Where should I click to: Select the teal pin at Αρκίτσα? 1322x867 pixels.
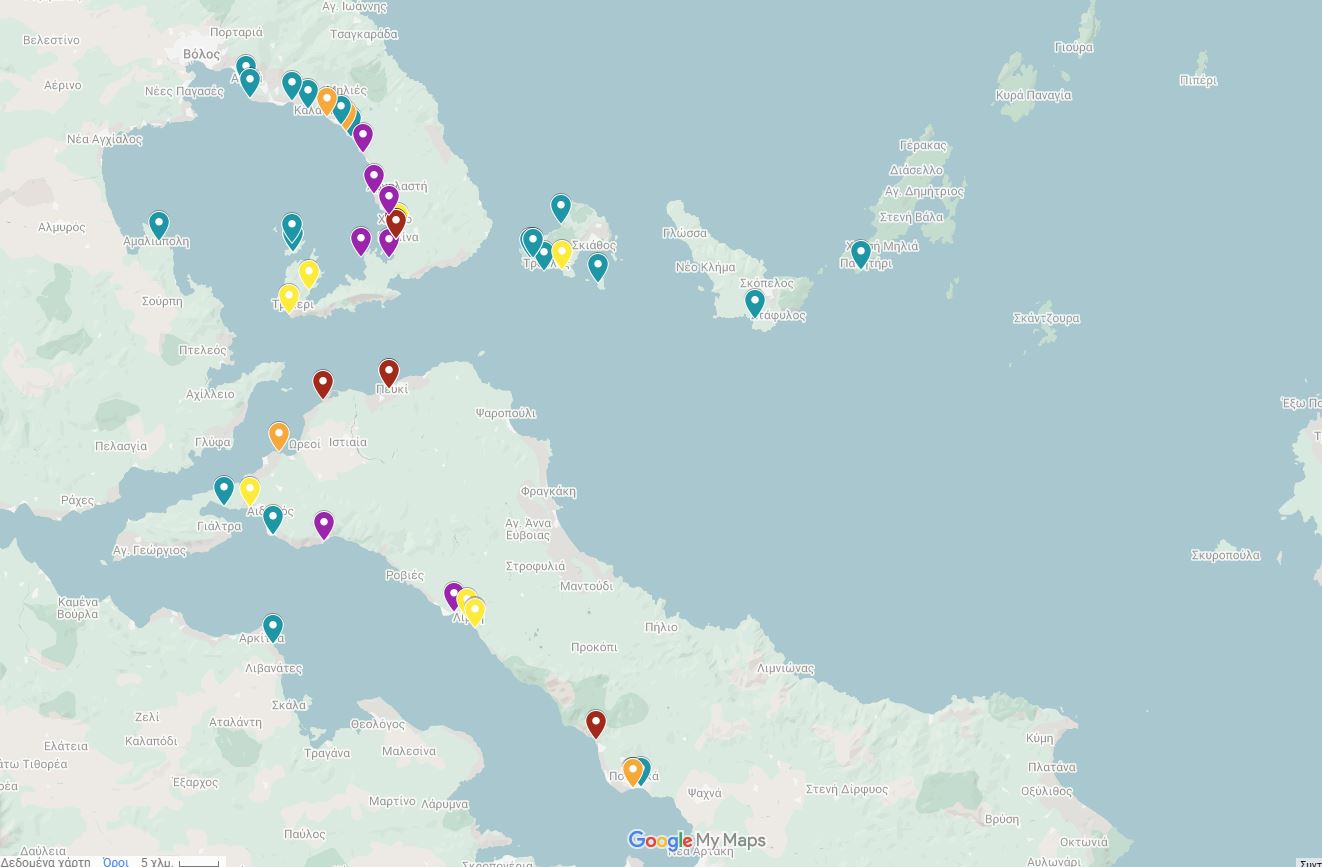[272, 627]
